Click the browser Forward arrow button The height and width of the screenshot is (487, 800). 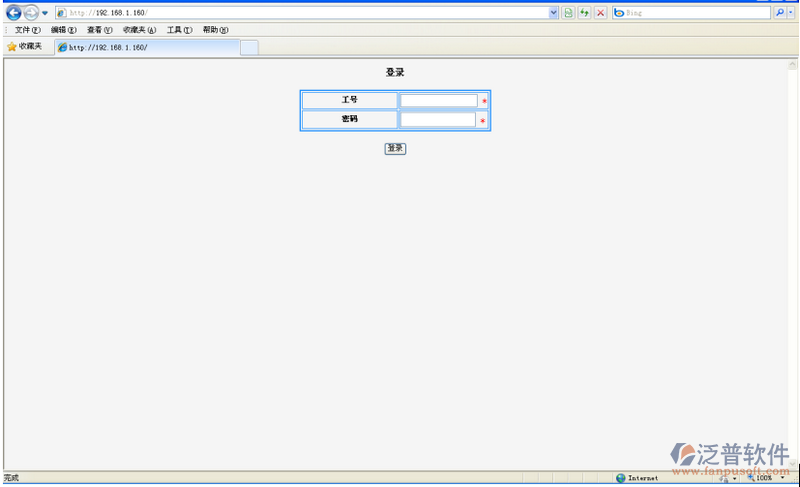coord(31,13)
